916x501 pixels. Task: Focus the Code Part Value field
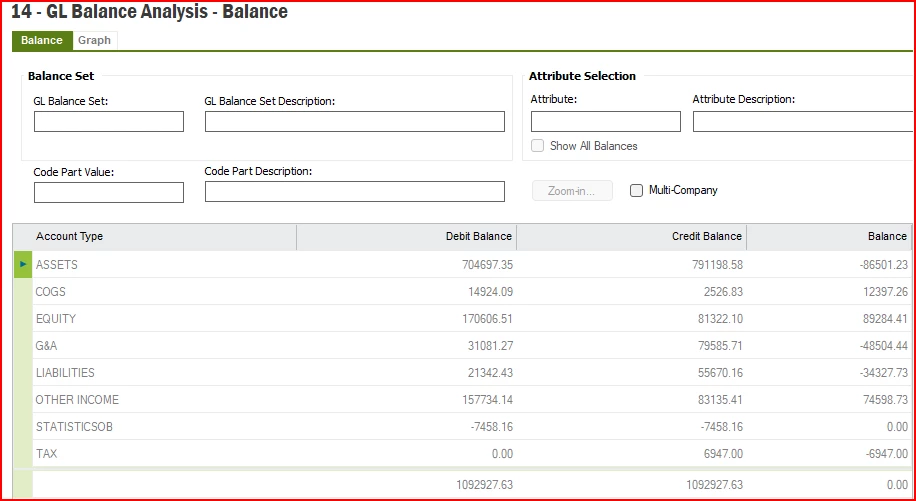coord(109,193)
